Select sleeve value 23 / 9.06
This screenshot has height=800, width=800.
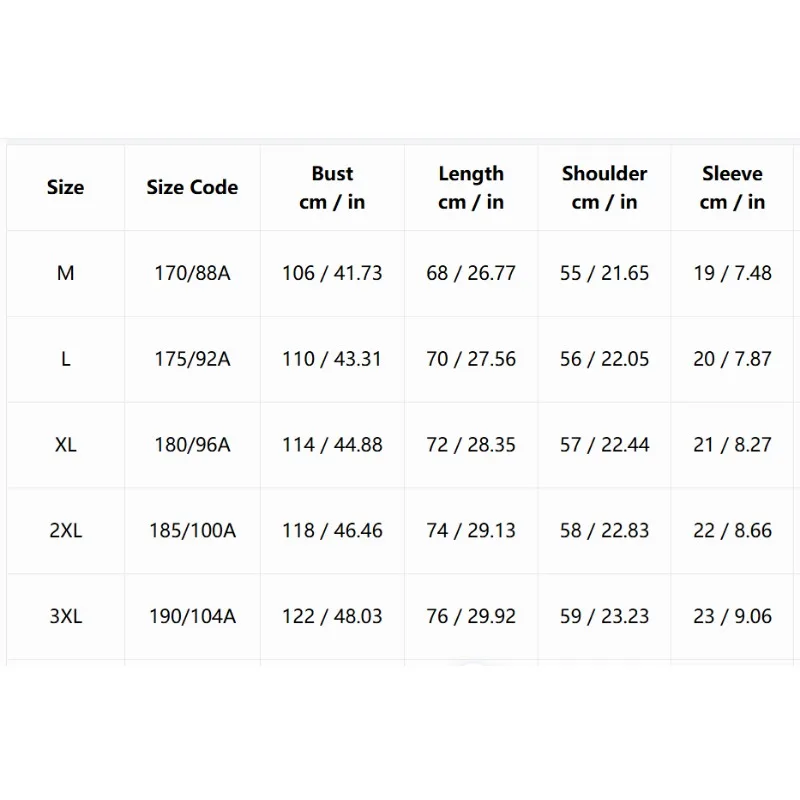pyautogui.click(x=732, y=616)
